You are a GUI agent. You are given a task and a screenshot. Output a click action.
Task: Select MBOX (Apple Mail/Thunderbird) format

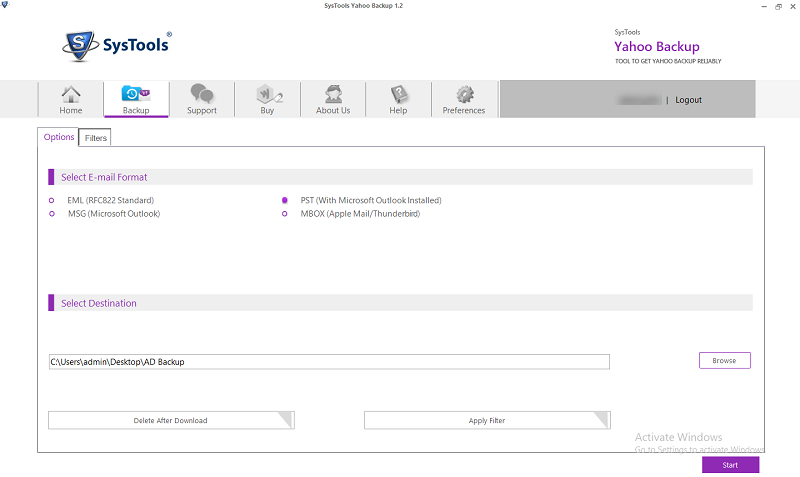pyautogui.click(x=285, y=214)
